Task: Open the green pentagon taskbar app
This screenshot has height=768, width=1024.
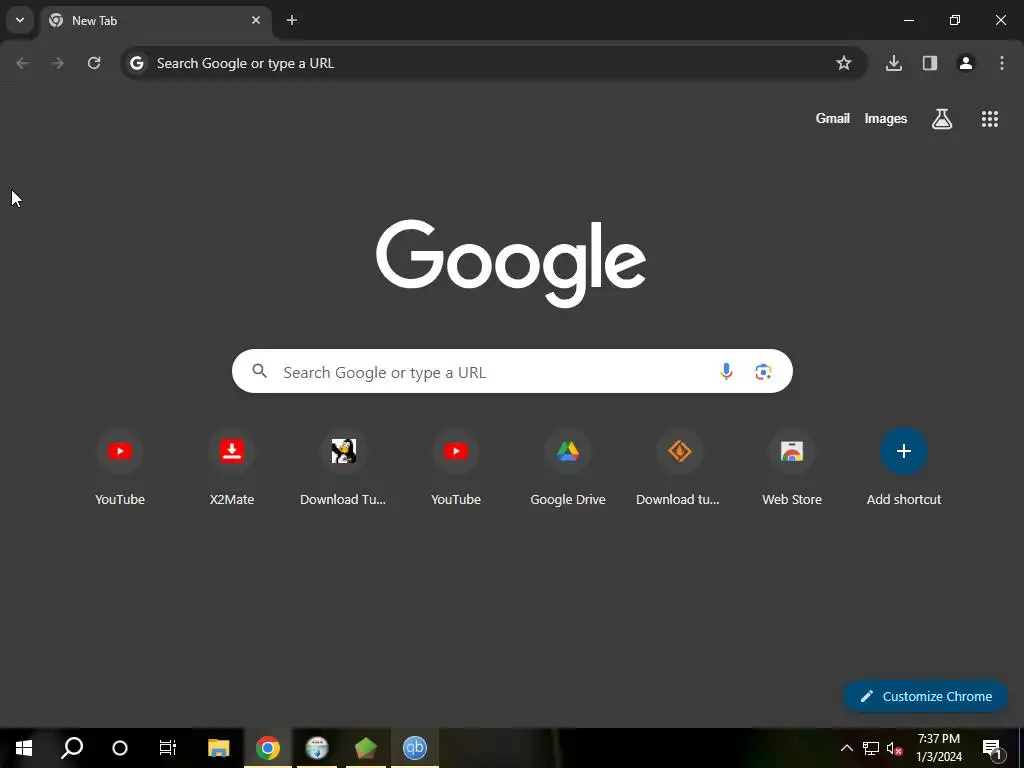Action: 366,748
